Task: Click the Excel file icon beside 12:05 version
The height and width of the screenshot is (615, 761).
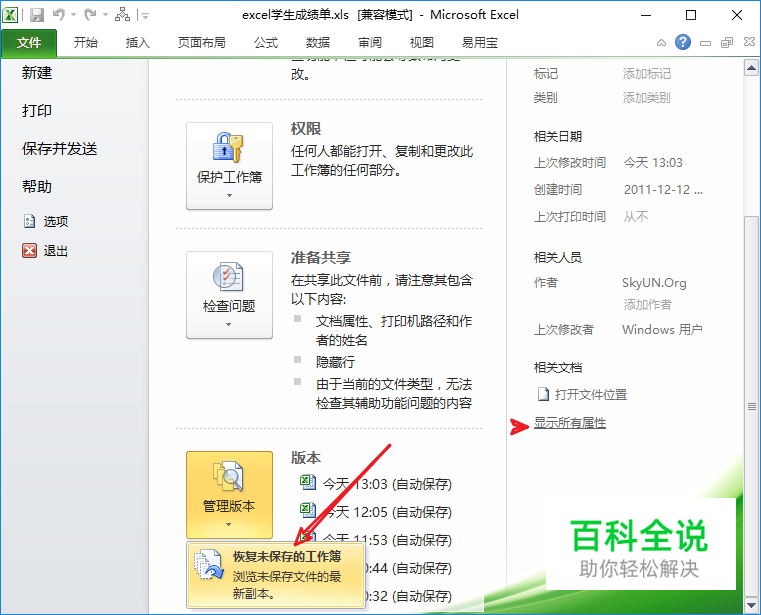Action: 308,510
